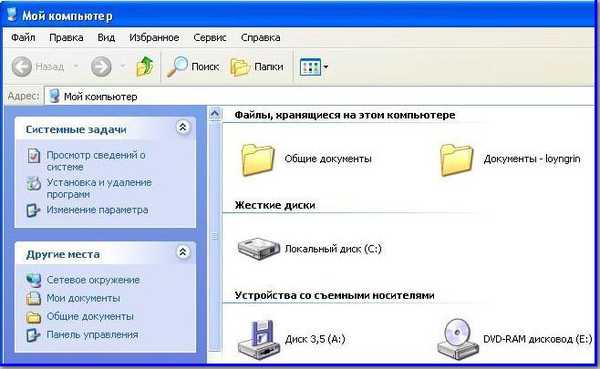
Task: Click the scrollbar up arrow
Action: click(215, 114)
